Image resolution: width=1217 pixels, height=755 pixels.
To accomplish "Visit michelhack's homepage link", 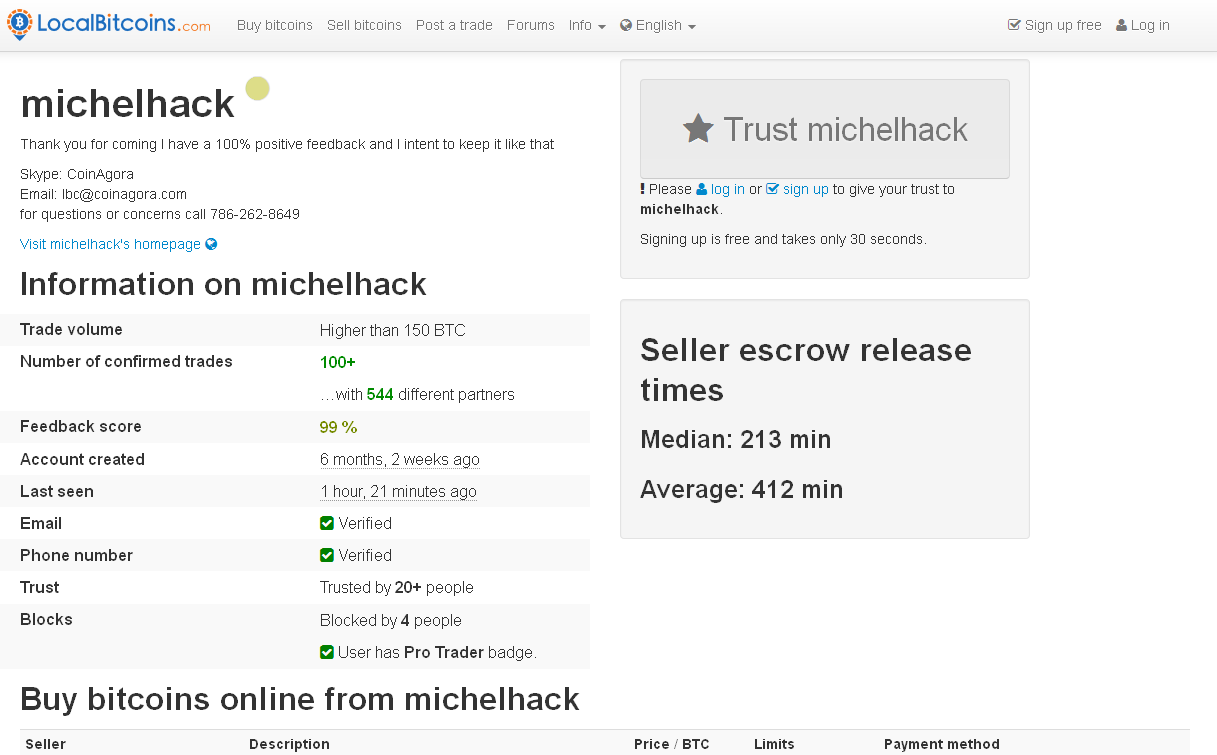I will [119, 244].
